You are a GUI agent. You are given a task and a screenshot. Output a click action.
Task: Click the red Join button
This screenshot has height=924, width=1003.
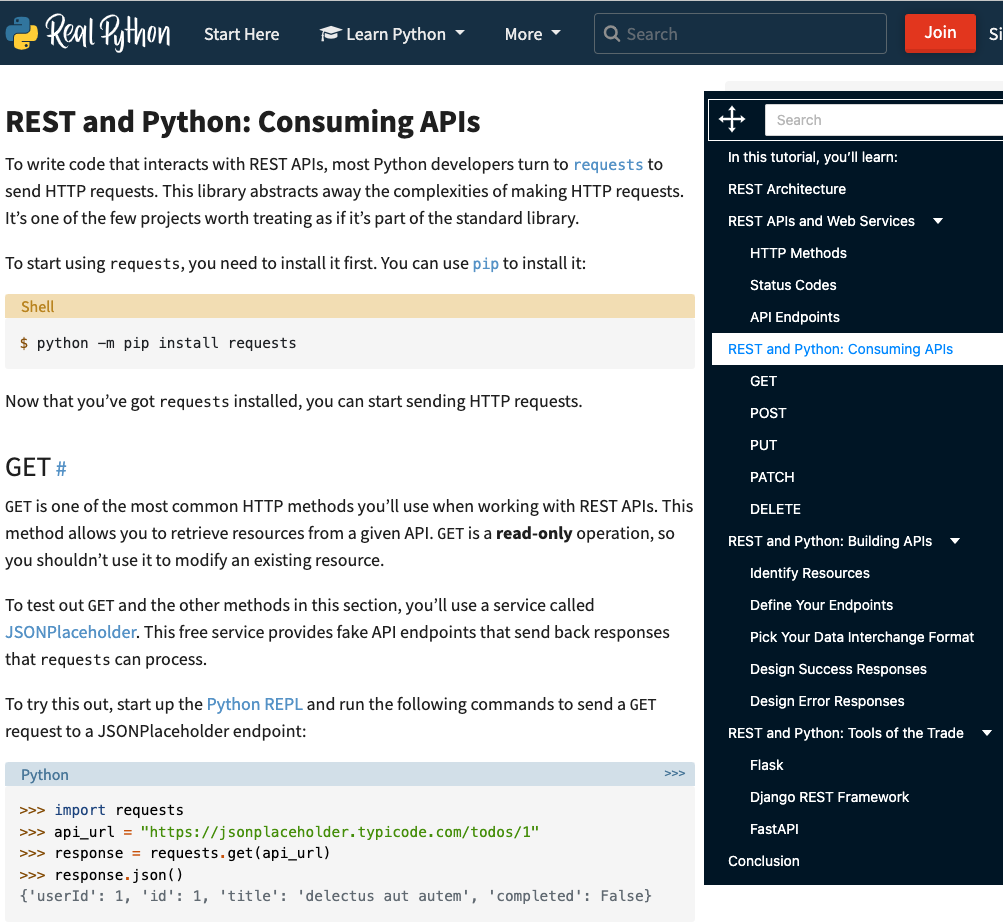point(940,33)
